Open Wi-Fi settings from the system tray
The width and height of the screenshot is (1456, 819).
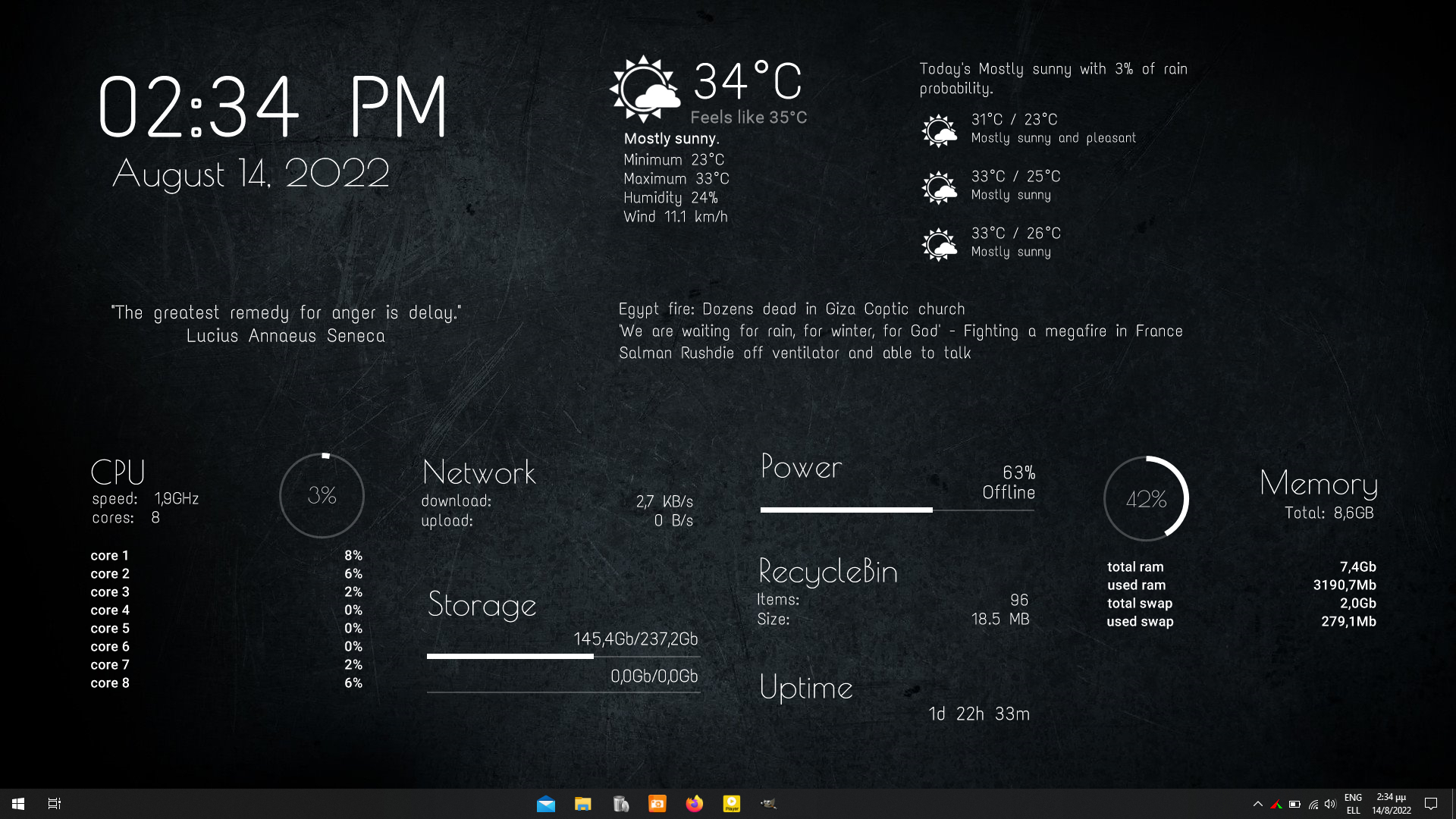[1313, 804]
